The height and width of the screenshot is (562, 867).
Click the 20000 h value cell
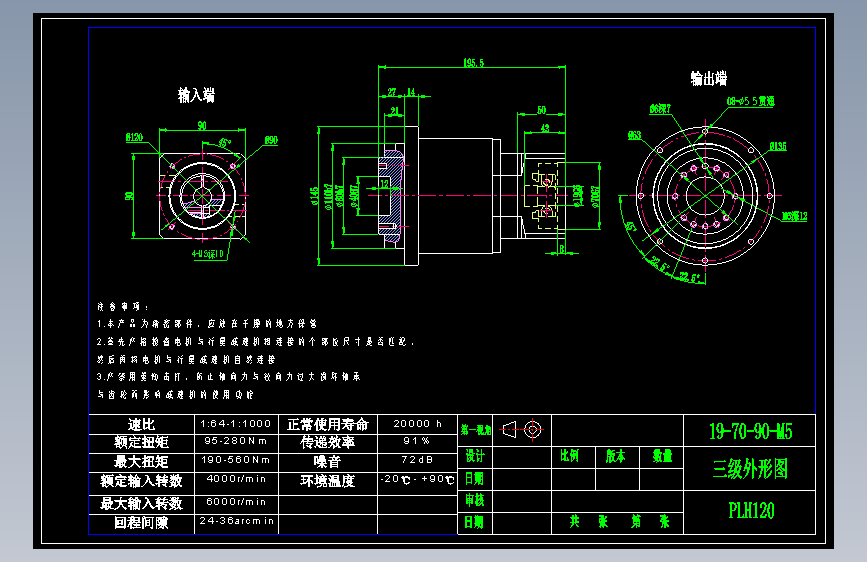click(x=417, y=424)
